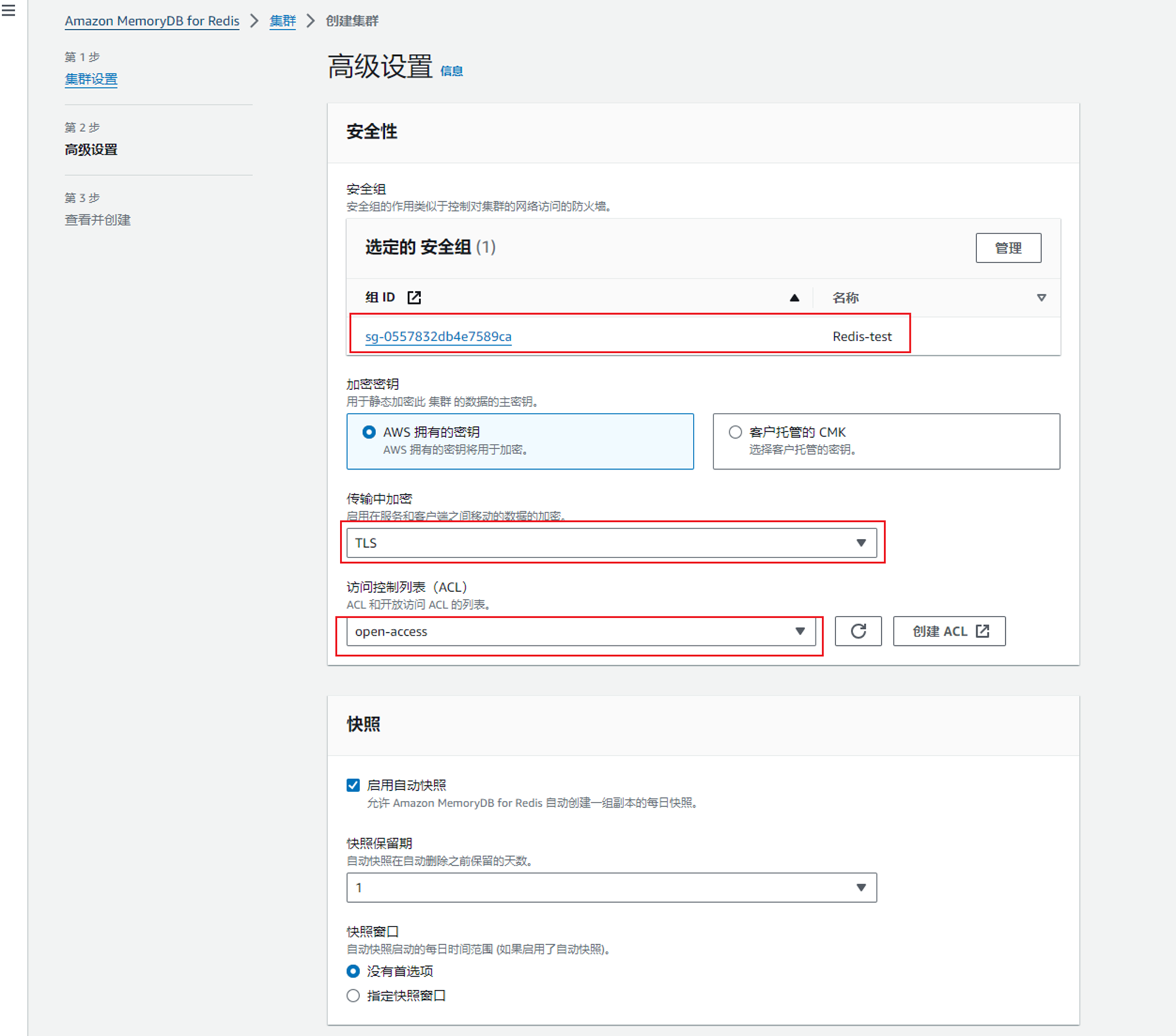Open security group sg-0557832db4e7589ca link

[438, 336]
